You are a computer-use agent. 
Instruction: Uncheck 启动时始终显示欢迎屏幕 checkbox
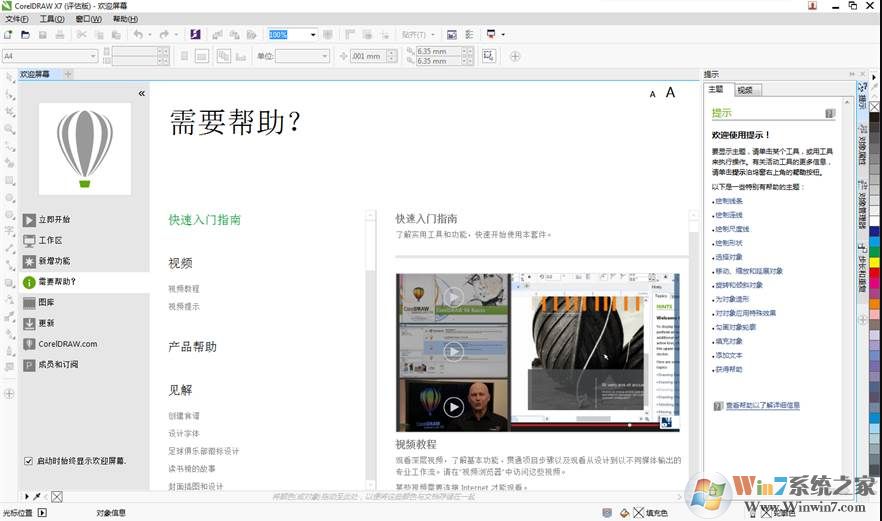(28, 461)
